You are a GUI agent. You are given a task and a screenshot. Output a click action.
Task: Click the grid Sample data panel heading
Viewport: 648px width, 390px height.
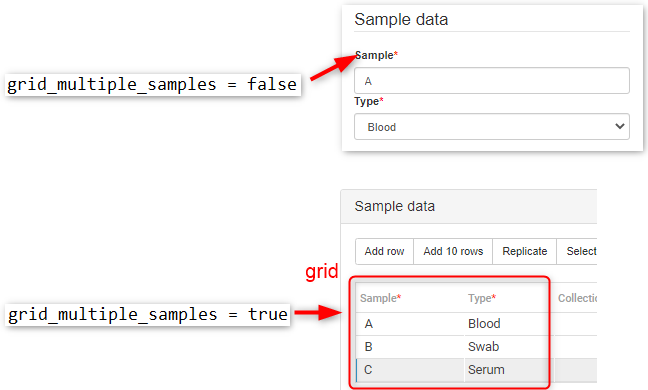pyautogui.click(x=395, y=206)
